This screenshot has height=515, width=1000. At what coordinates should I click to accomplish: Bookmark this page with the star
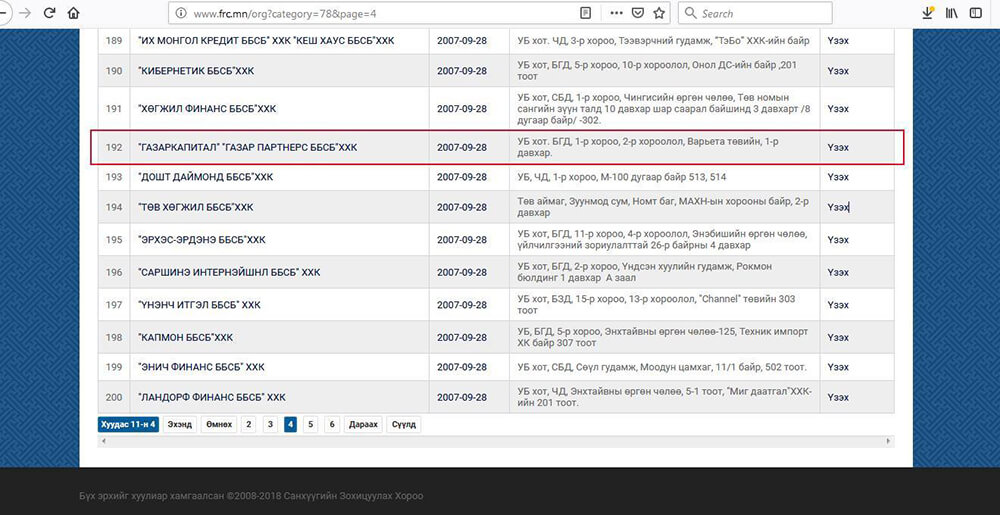659,13
